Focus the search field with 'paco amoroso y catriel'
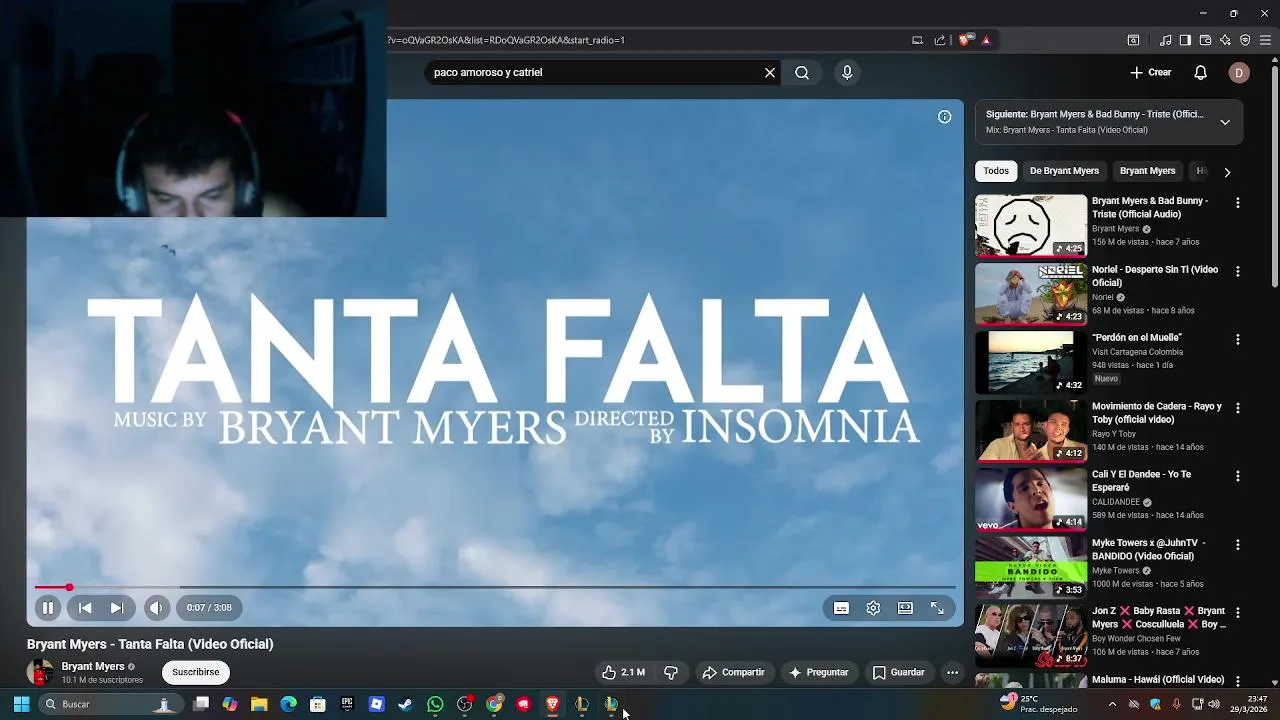 594,72
